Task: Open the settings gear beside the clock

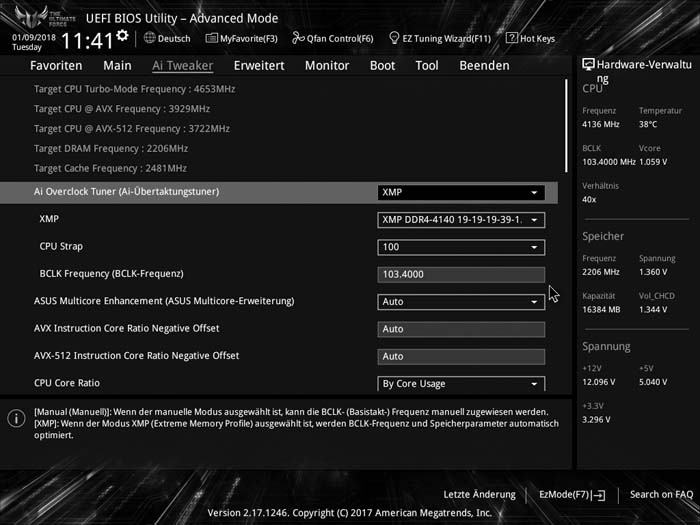Action: point(122,35)
